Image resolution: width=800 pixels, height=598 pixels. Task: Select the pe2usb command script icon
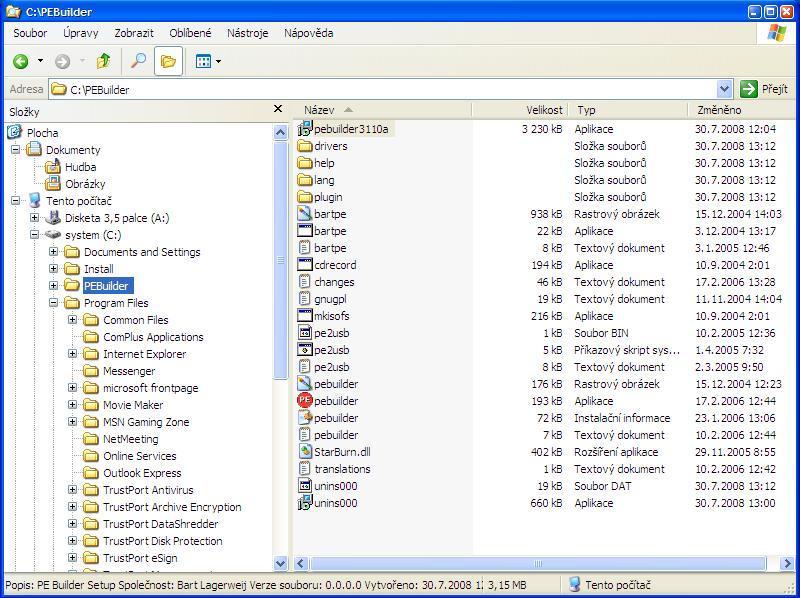[x=305, y=350]
